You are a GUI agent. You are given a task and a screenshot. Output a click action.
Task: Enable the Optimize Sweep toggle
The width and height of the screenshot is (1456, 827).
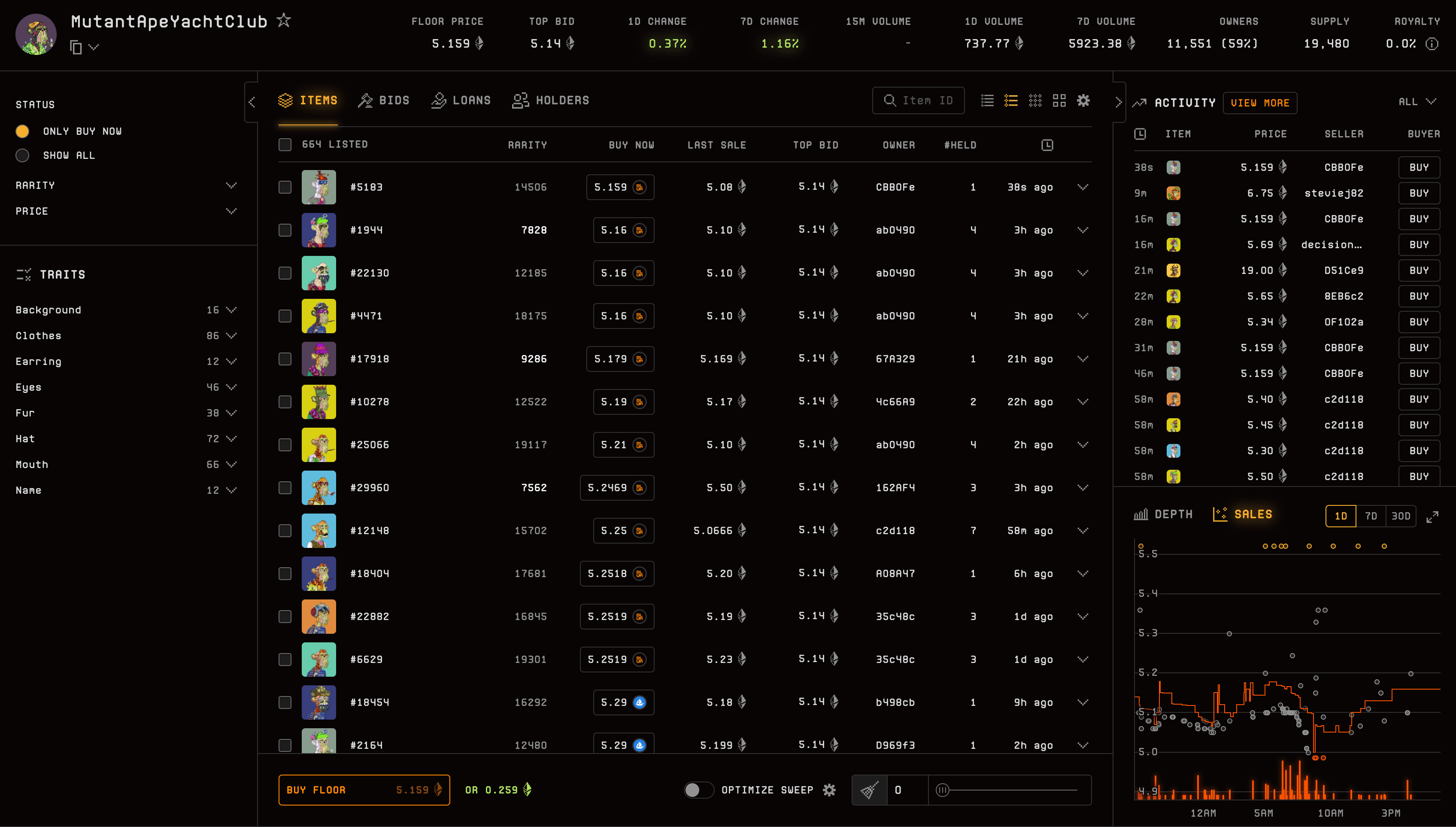coord(698,790)
